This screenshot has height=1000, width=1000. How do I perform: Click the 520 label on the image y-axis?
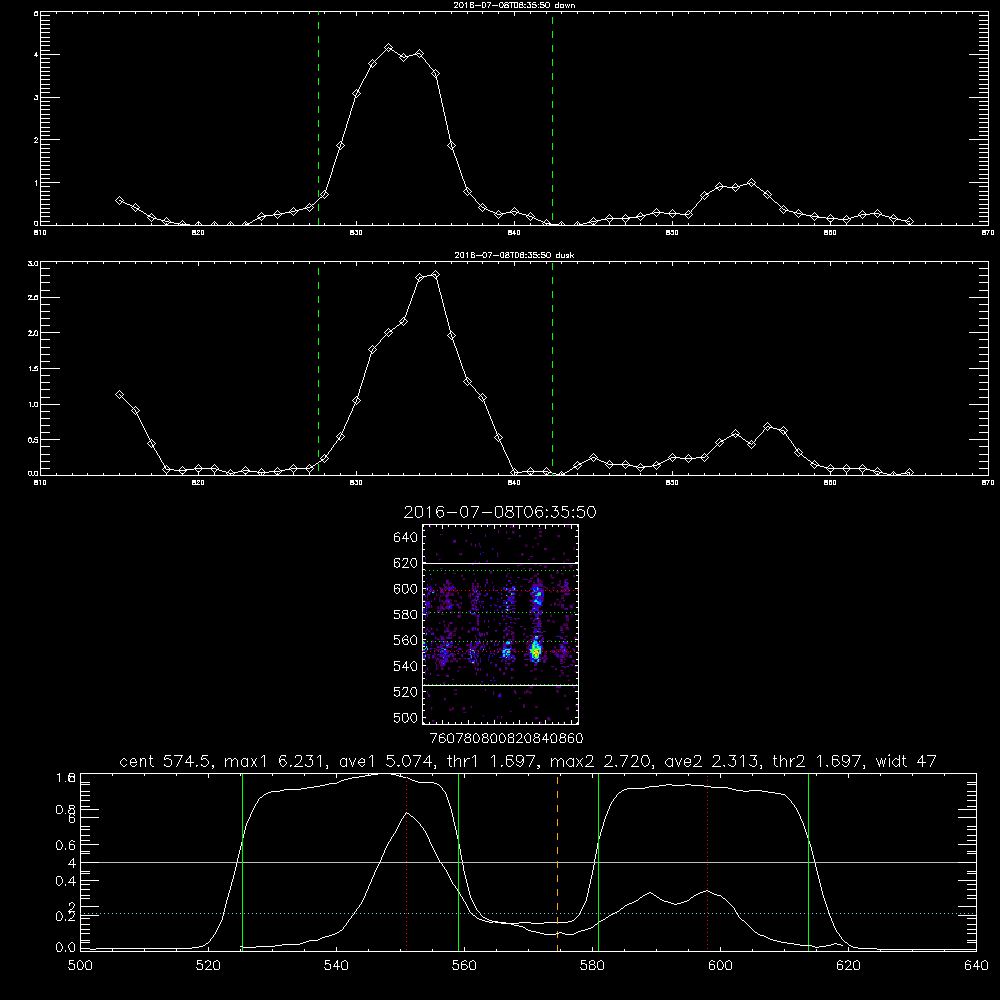(406, 692)
